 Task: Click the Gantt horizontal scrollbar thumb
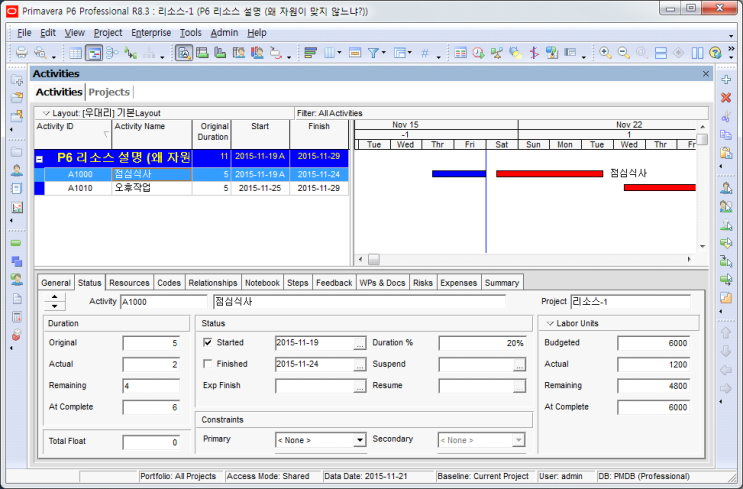coord(374,259)
